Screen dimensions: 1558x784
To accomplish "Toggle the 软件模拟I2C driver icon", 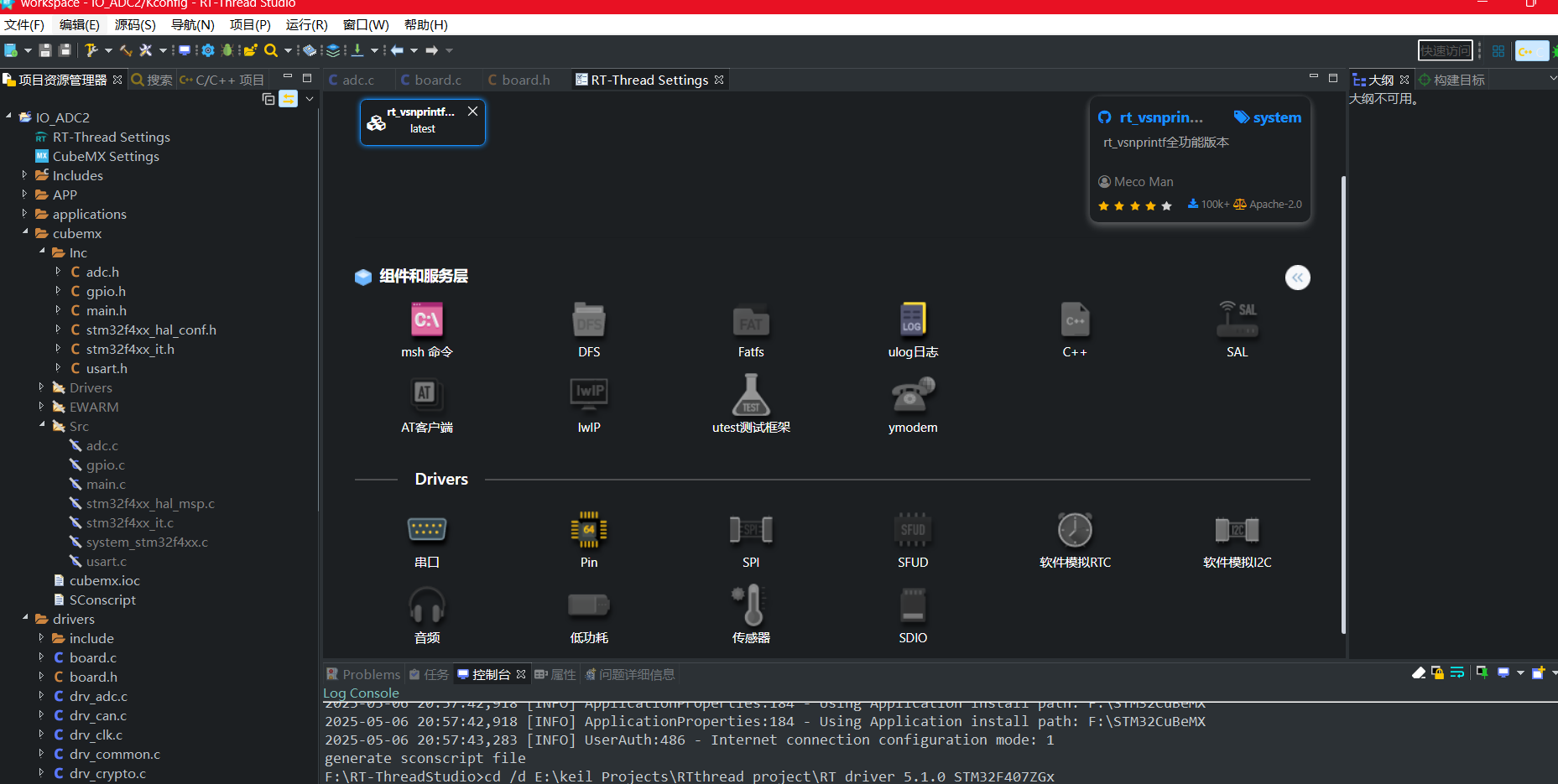I will (x=1238, y=530).
